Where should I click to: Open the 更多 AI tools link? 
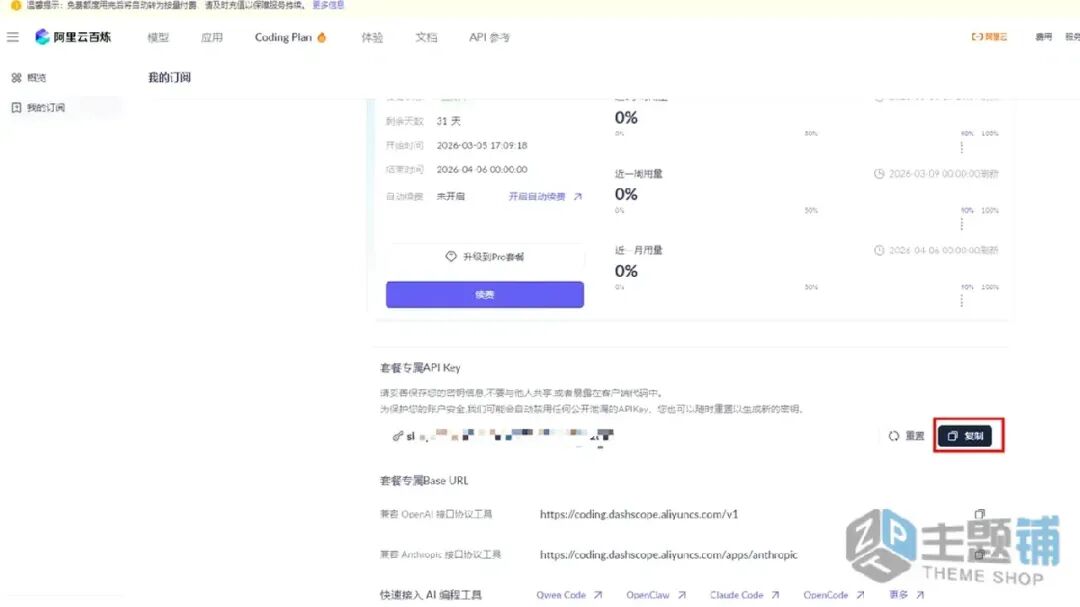898,595
